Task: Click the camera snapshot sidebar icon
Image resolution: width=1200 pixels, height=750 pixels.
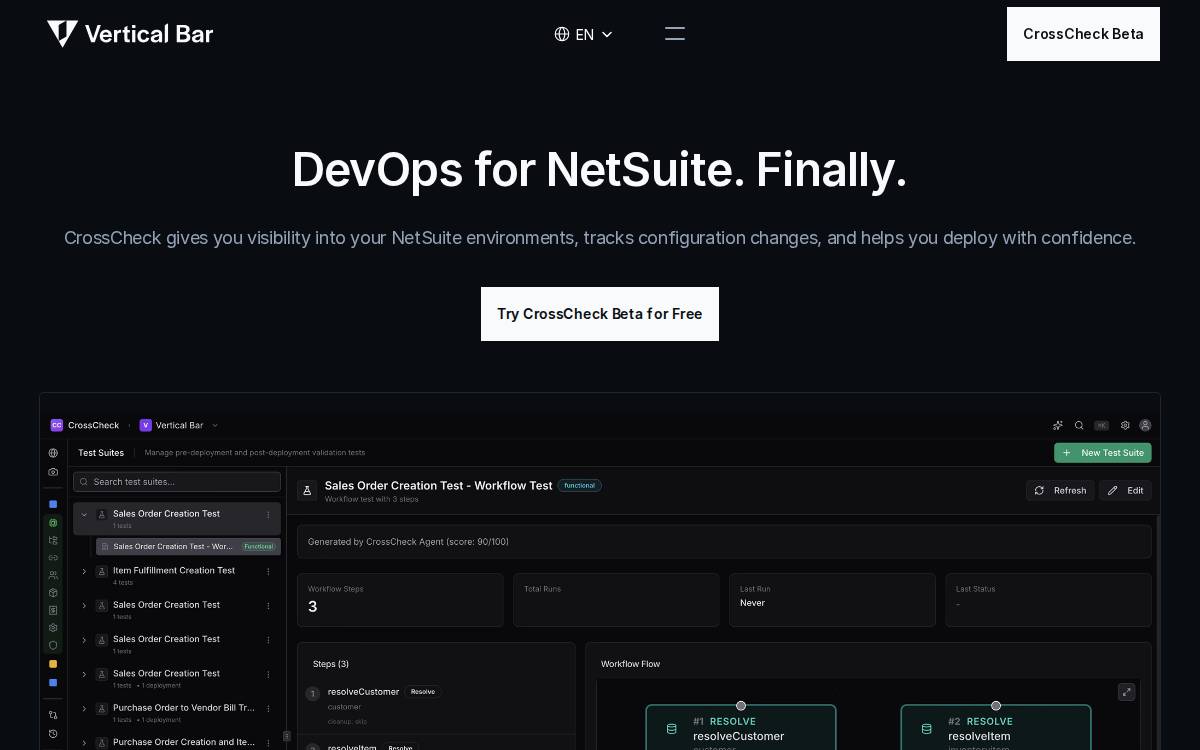Action: (53, 472)
